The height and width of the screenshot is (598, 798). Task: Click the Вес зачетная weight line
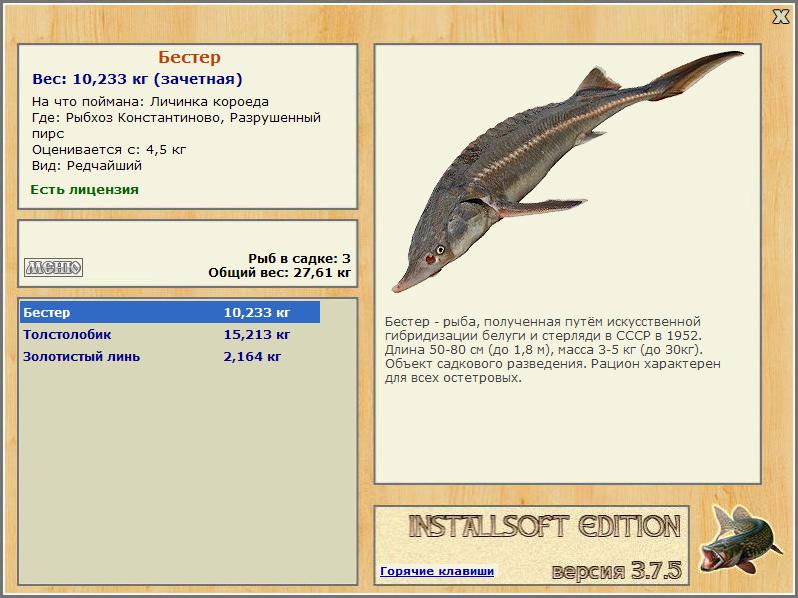pos(137,79)
